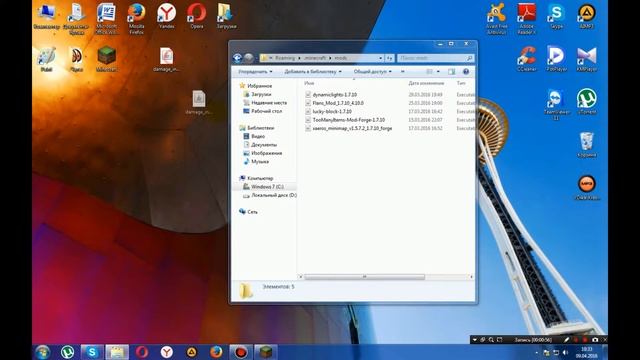Open the address bar history dropdown arrow

click(x=380, y=58)
